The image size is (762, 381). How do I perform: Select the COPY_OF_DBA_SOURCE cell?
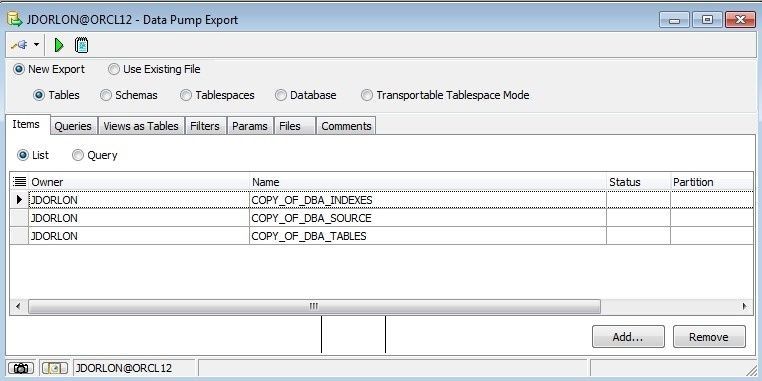coord(428,218)
